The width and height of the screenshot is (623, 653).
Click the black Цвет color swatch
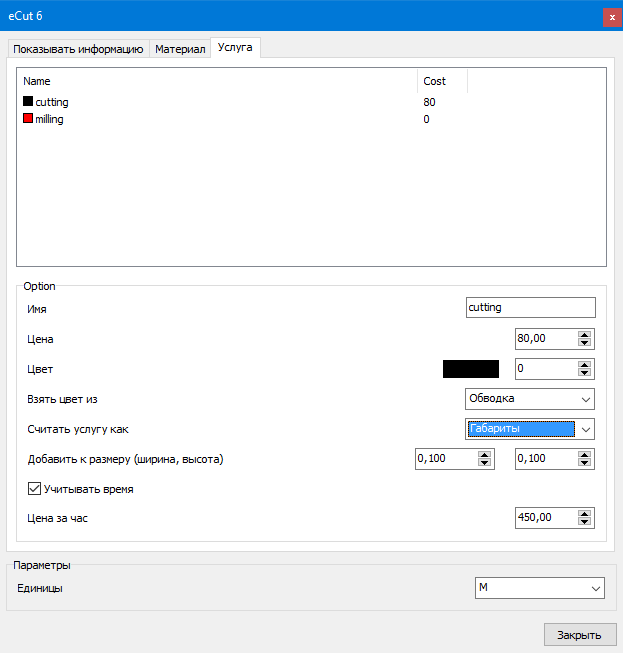[x=470, y=369]
